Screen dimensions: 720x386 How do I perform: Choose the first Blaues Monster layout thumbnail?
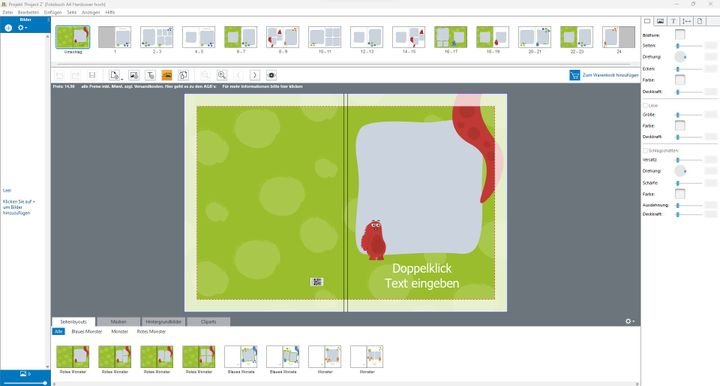(241, 357)
